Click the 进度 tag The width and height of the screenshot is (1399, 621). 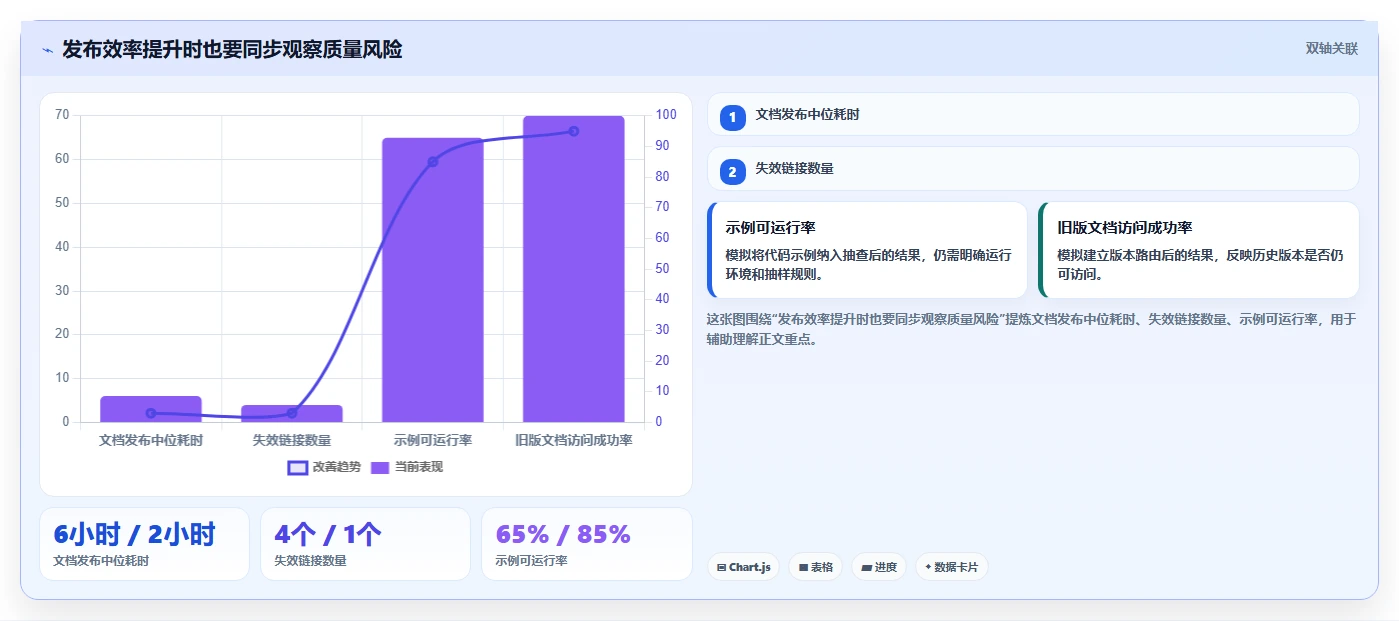[878, 567]
